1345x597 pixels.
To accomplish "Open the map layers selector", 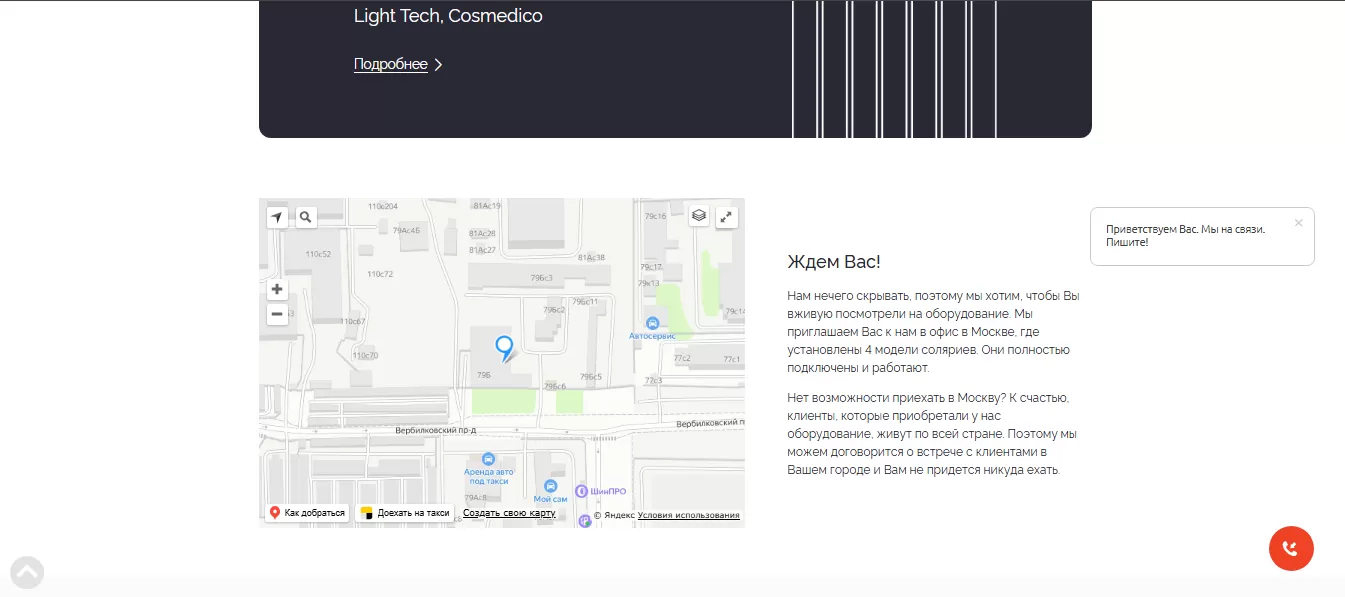I will pos(699,216).
